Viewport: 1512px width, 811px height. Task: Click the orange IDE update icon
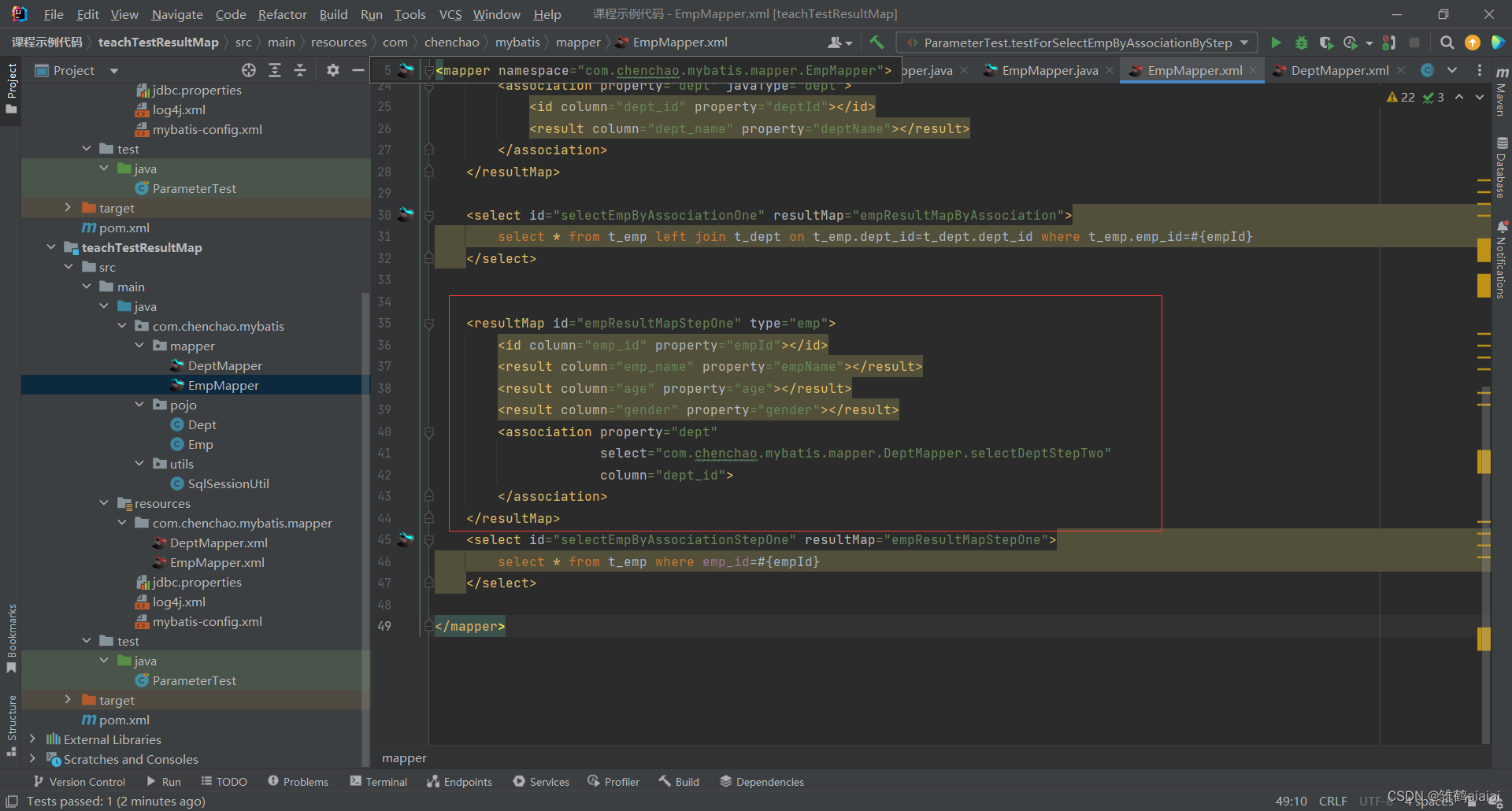1472,43
